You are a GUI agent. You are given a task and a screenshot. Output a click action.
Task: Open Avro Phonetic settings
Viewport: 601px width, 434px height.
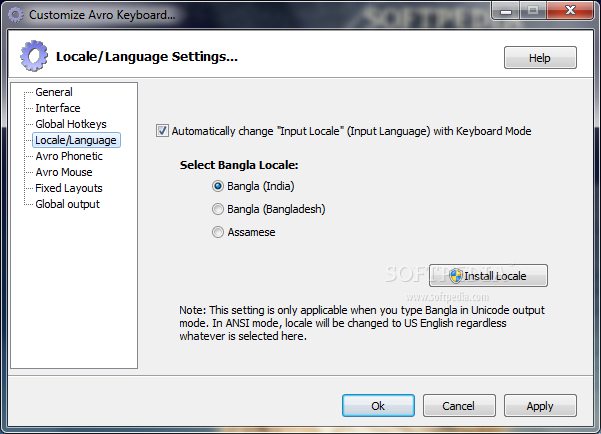pos(69,156)
